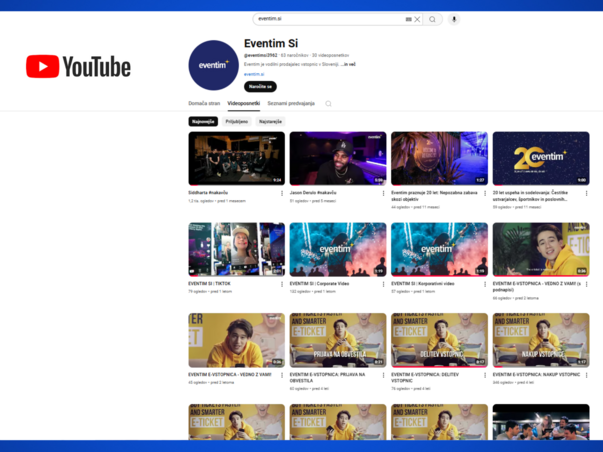
Task: Click the Naročite se subscribe button
Action: [260, 87]
